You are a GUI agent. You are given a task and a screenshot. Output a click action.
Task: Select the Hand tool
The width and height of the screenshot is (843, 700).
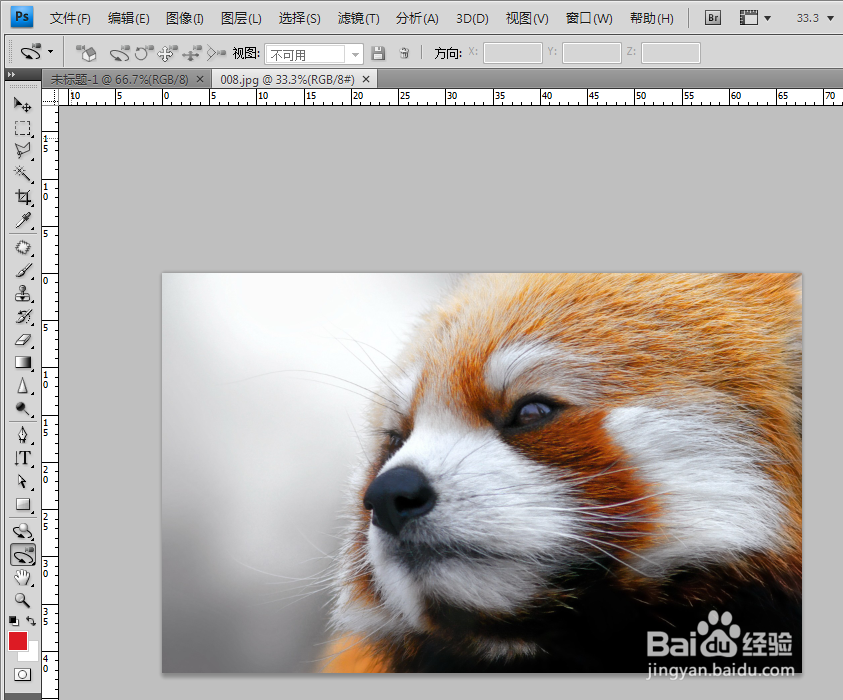[23, 578]
